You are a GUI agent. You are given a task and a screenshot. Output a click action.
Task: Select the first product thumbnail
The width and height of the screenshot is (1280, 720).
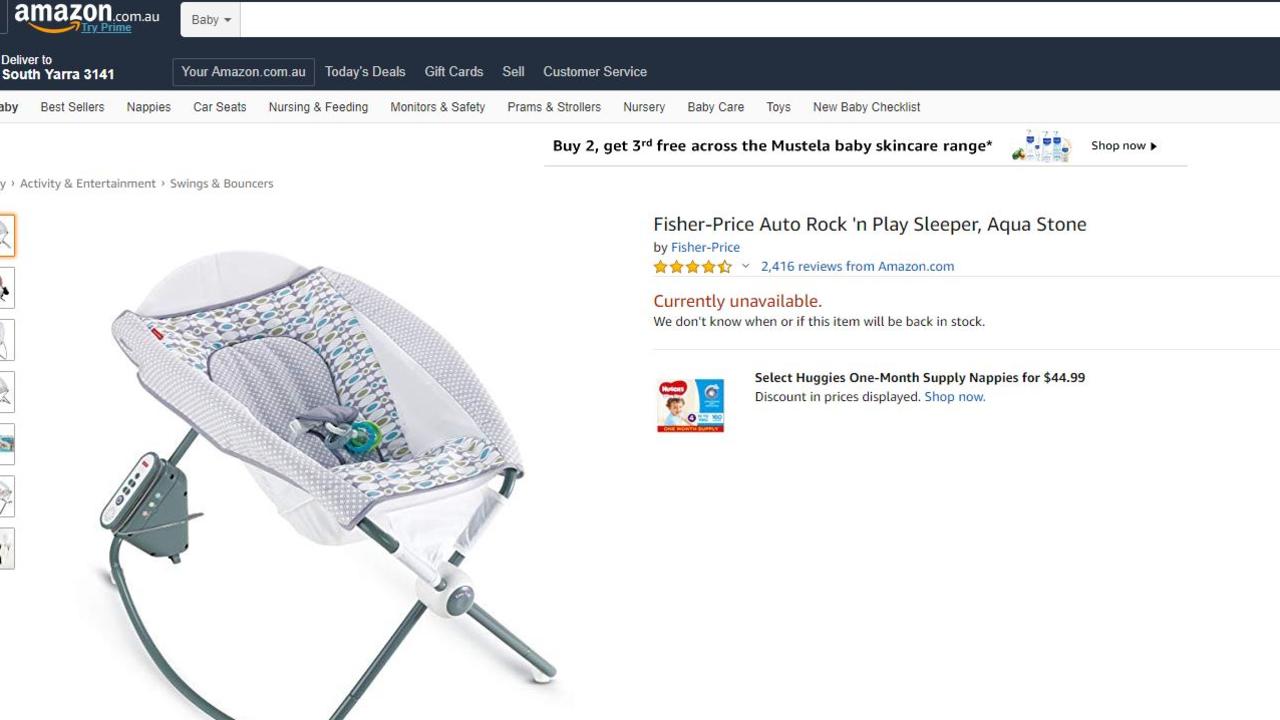pos(6,236)
